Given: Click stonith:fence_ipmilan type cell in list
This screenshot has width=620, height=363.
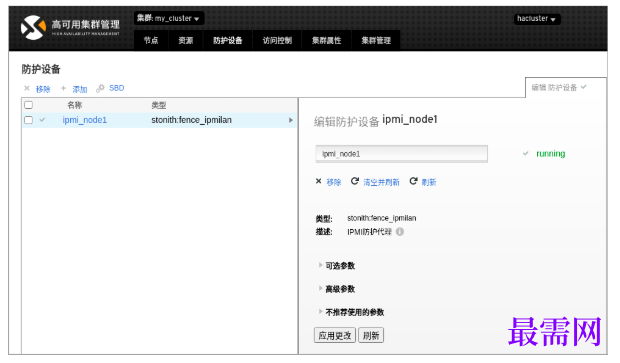Looking at the screenshot, I should click(191, 120).
